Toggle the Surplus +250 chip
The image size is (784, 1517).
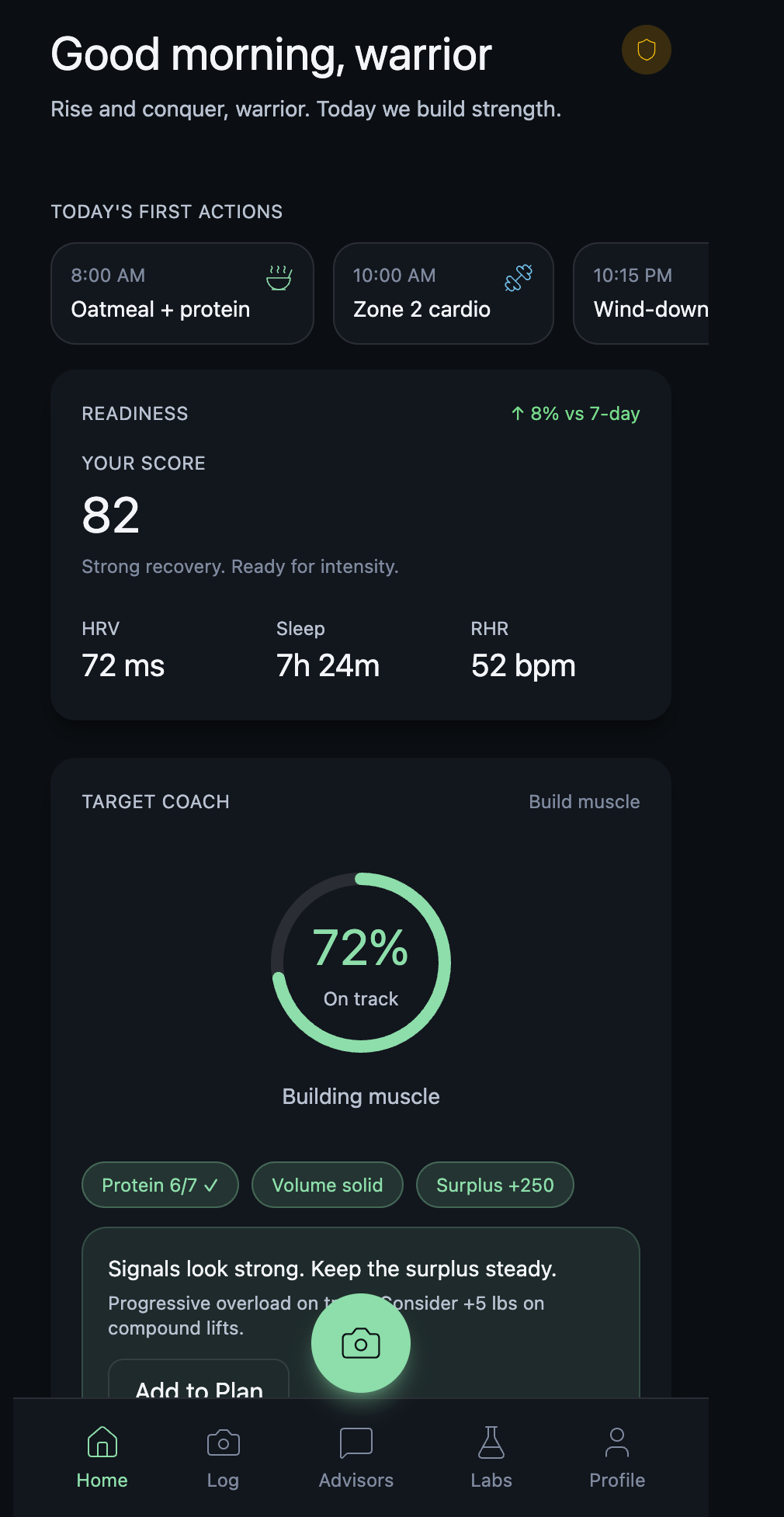click(495, 1185)
